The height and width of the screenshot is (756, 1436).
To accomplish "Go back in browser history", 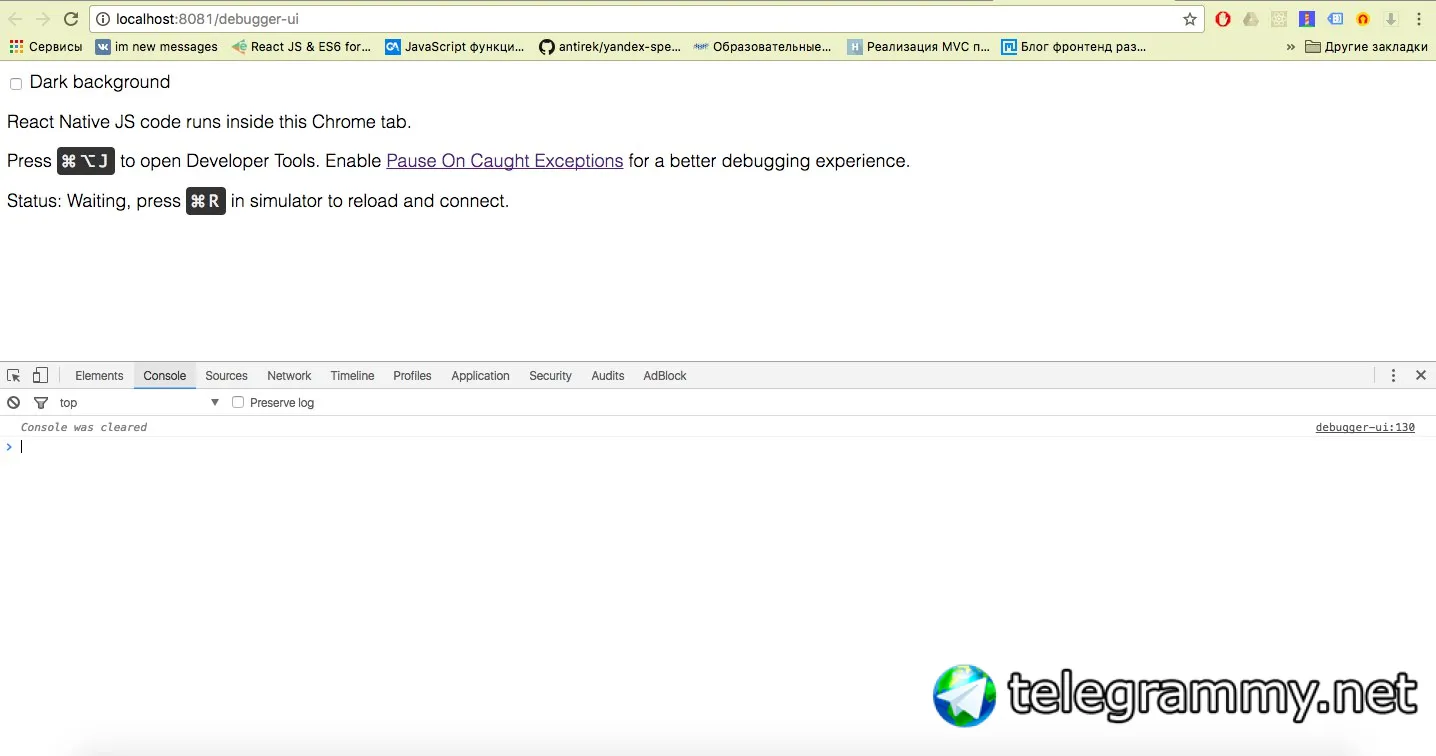I will tap(15, 19).
